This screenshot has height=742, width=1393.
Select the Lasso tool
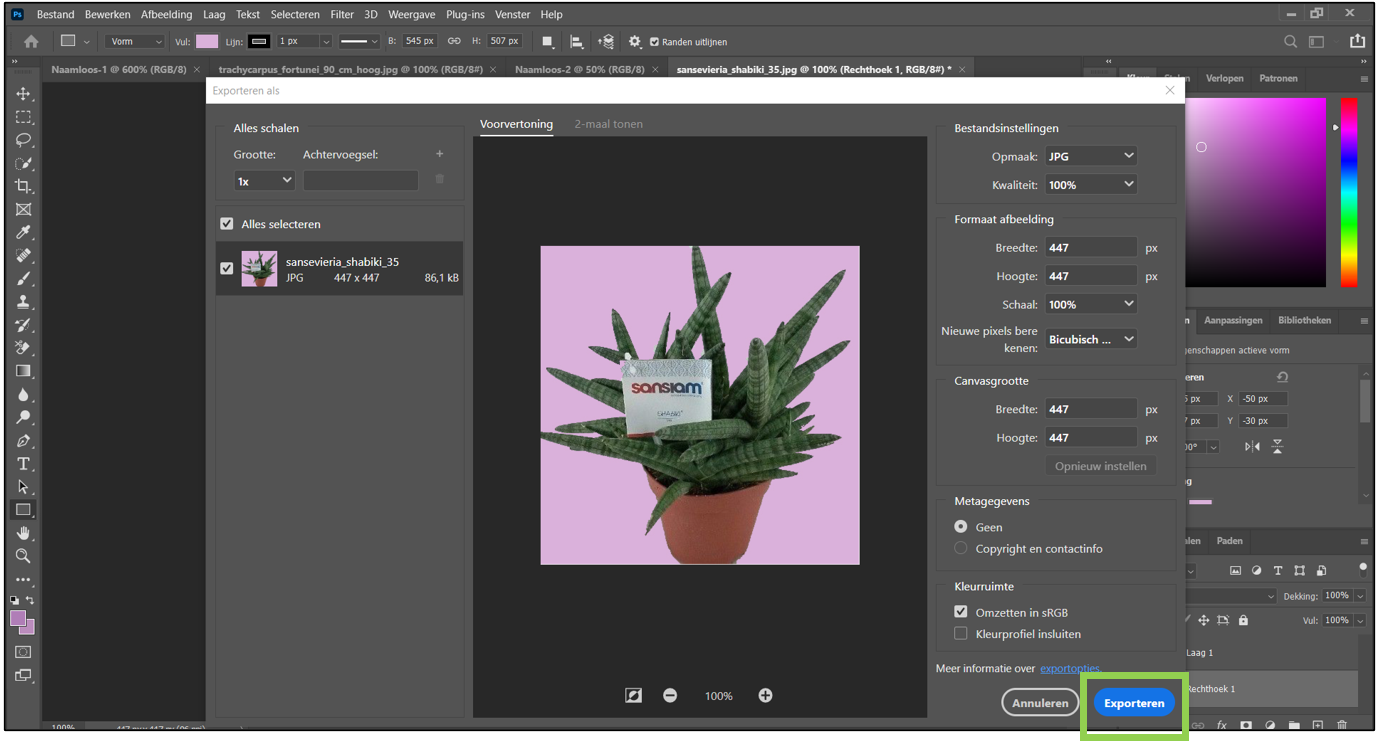pos(23,140)
